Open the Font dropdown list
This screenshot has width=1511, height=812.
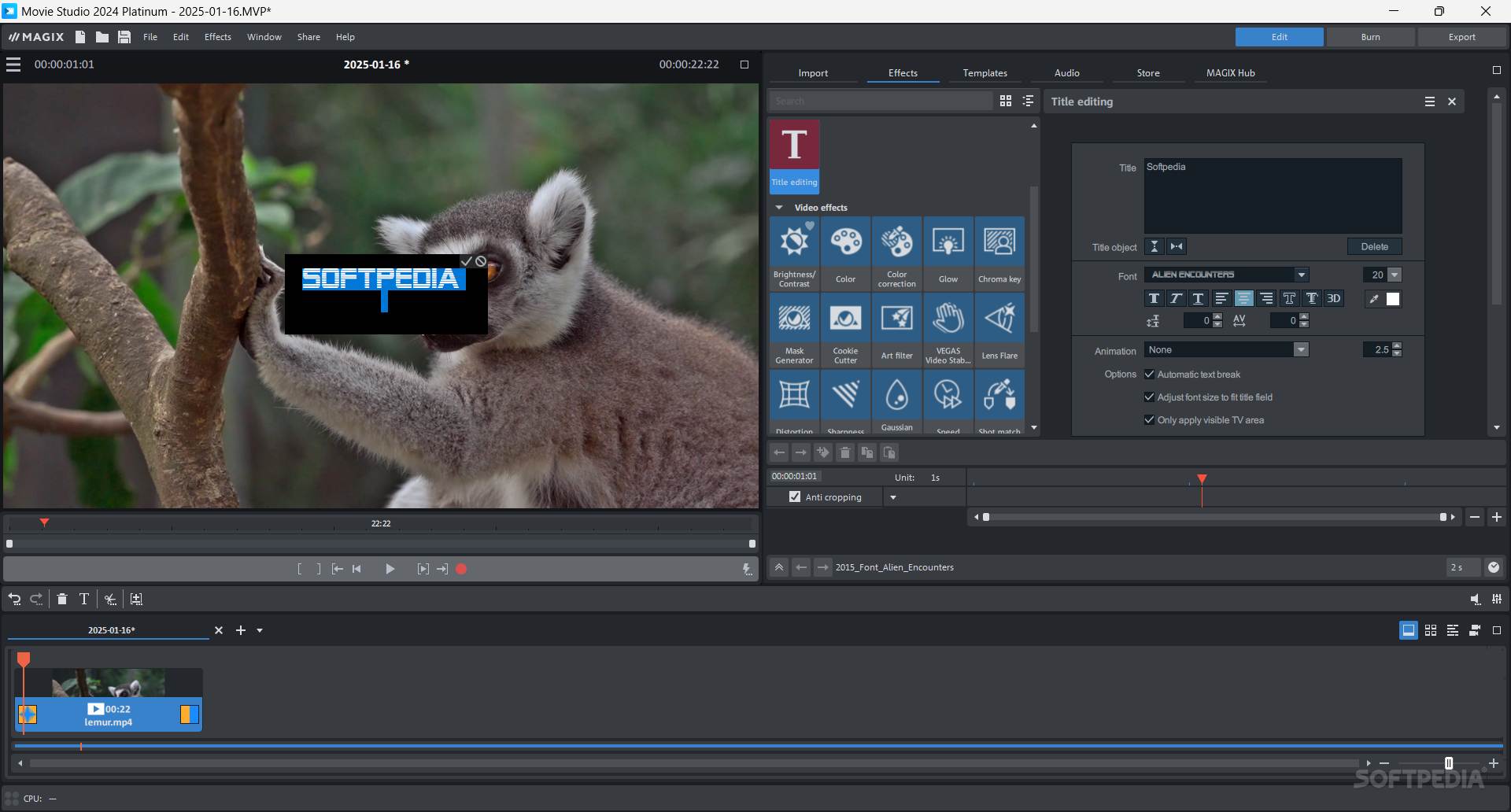(x=1302, y=275)
